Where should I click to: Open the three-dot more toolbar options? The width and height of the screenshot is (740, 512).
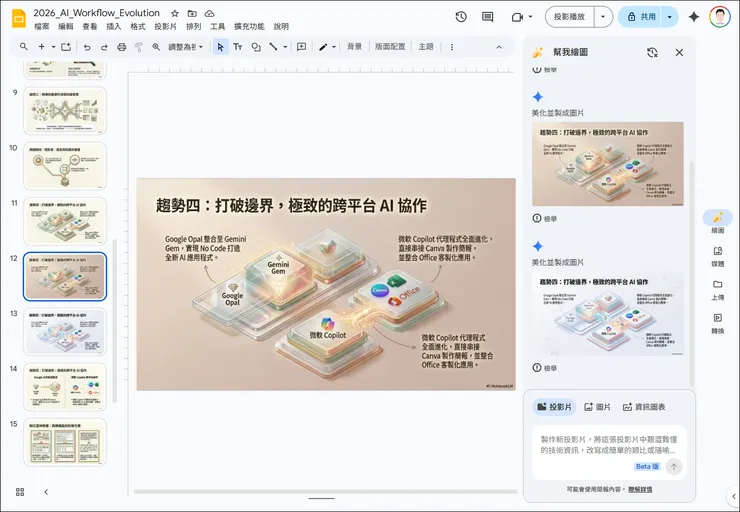pyautogui.click(x=452, y=47)
